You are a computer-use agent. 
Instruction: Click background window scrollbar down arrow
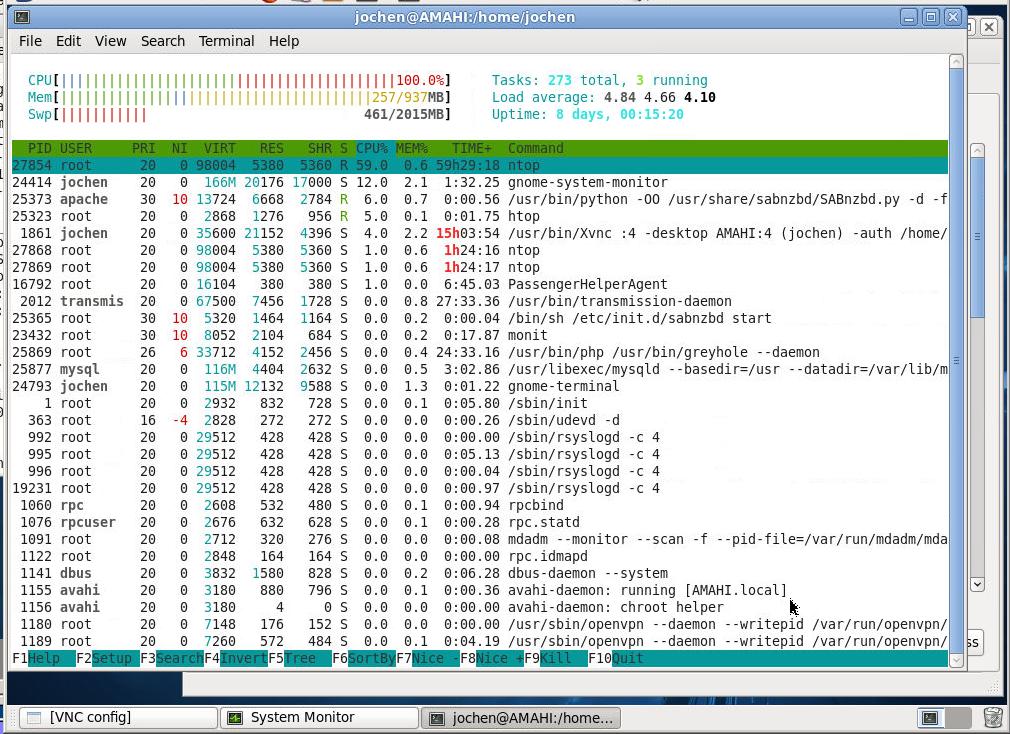coord(977,585)
